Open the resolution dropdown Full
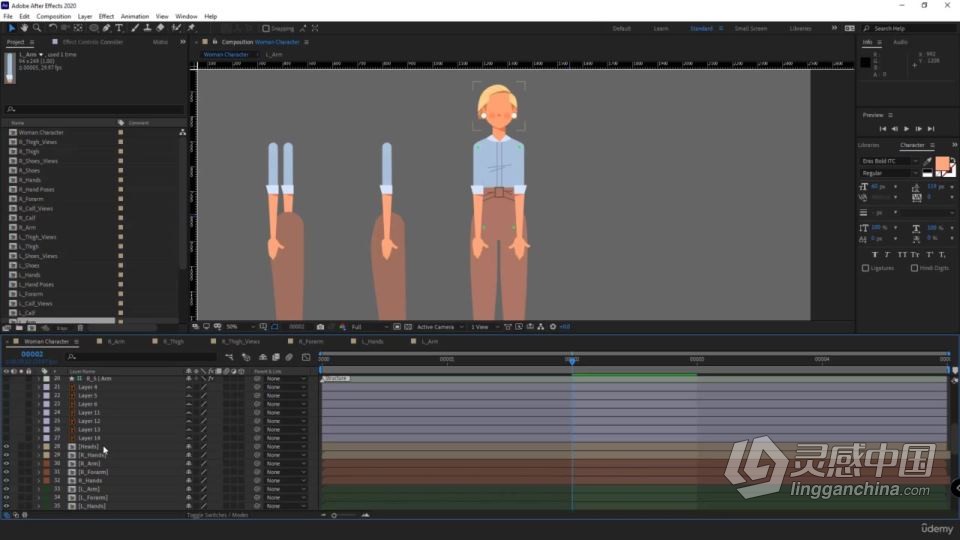This screenshot has width=960, height=540. point(369,327)
